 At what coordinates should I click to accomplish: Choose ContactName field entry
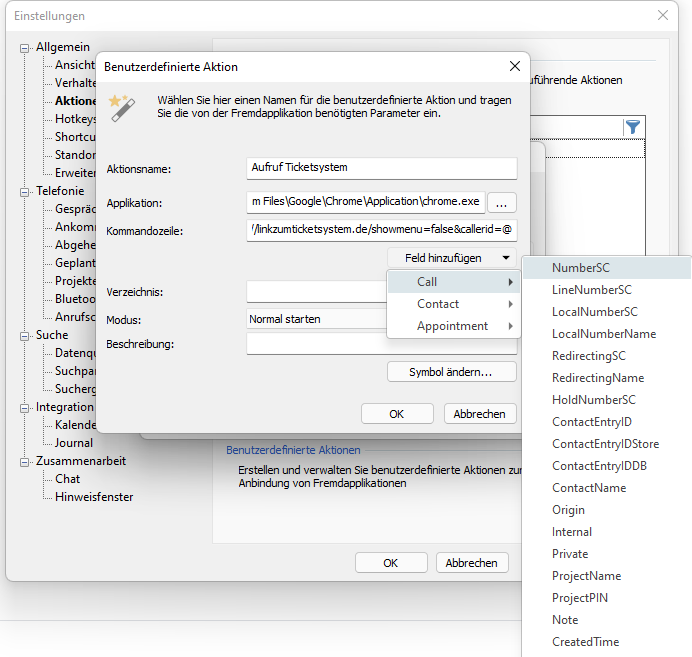tap(589, 488)
